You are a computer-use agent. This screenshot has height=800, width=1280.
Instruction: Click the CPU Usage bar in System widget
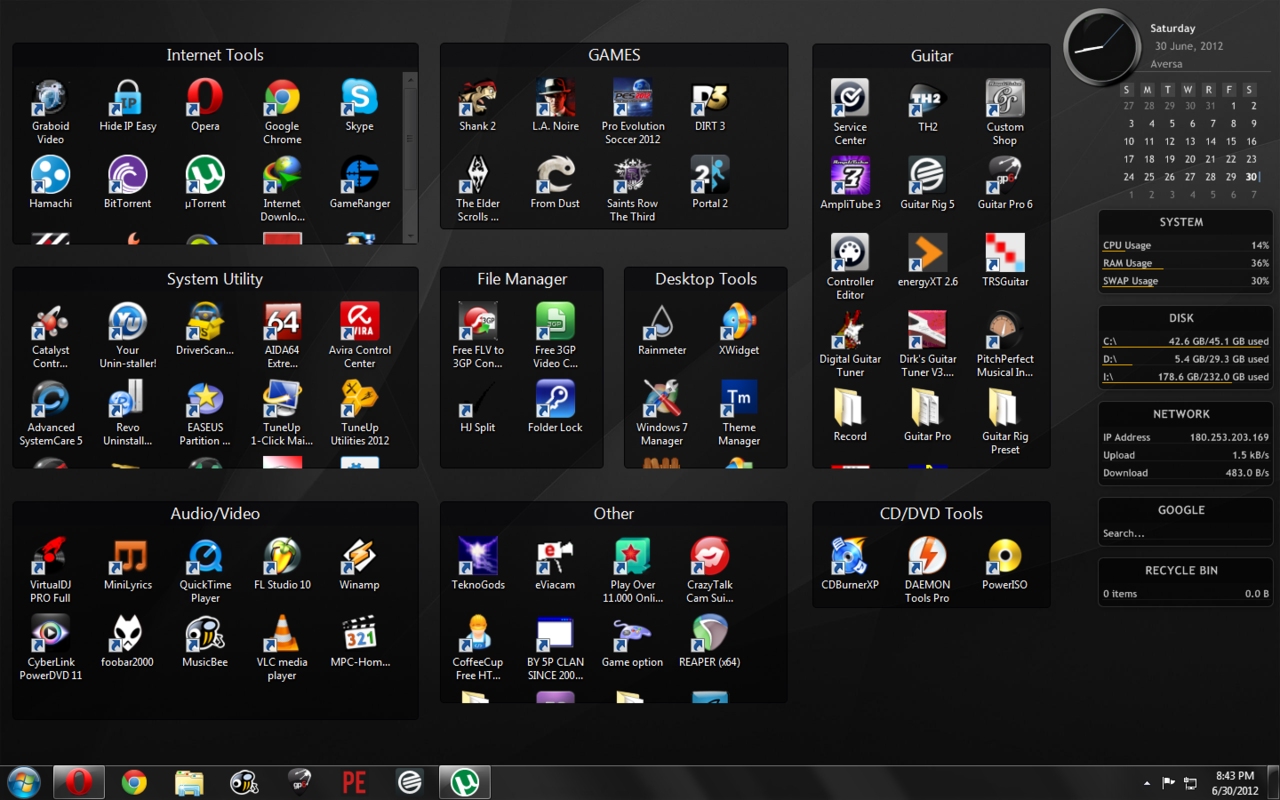tap(1185, 246)
